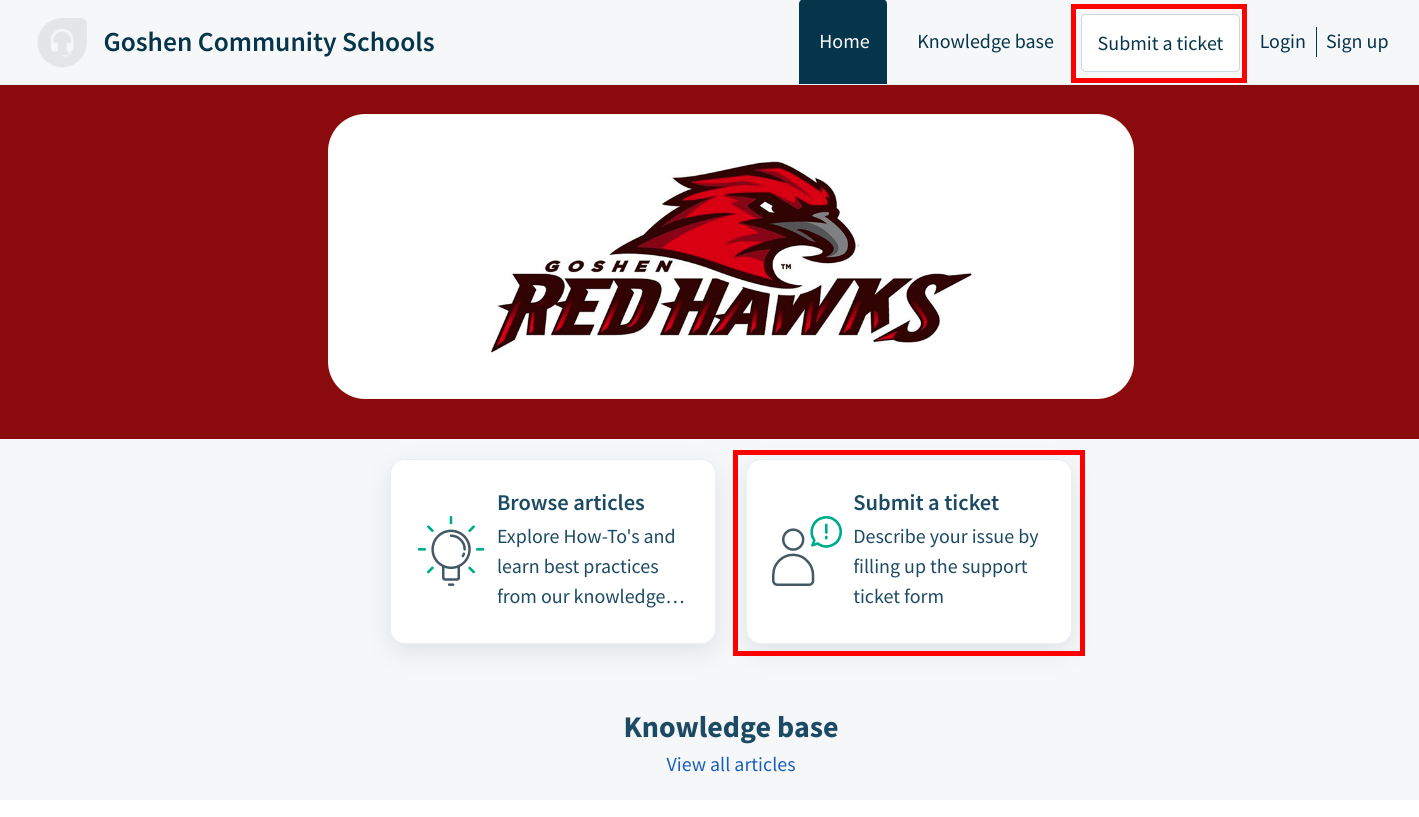The height and width of the screenshot is (817, 1419).
Task: Open the Browse articles card
Action: pyautogui.click(x=553, y=551)
